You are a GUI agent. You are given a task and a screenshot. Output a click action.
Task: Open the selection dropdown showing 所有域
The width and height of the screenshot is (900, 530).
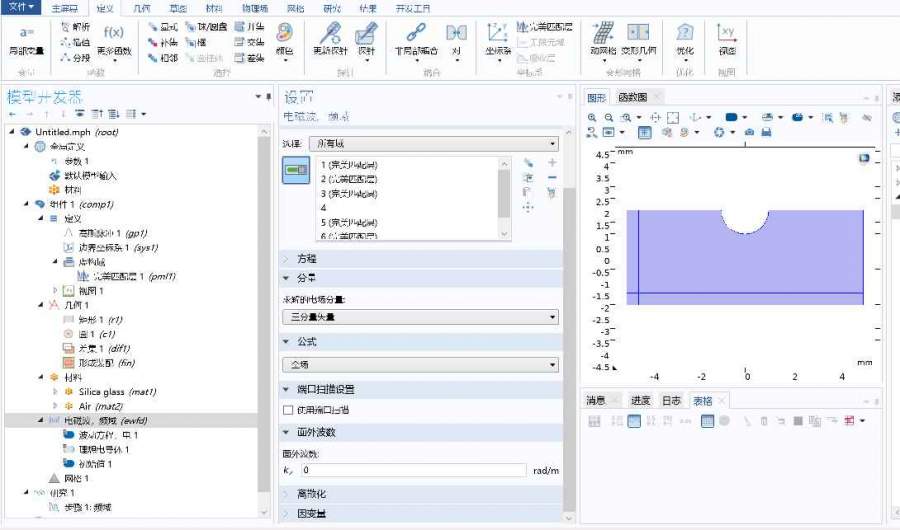pos(432,144)
